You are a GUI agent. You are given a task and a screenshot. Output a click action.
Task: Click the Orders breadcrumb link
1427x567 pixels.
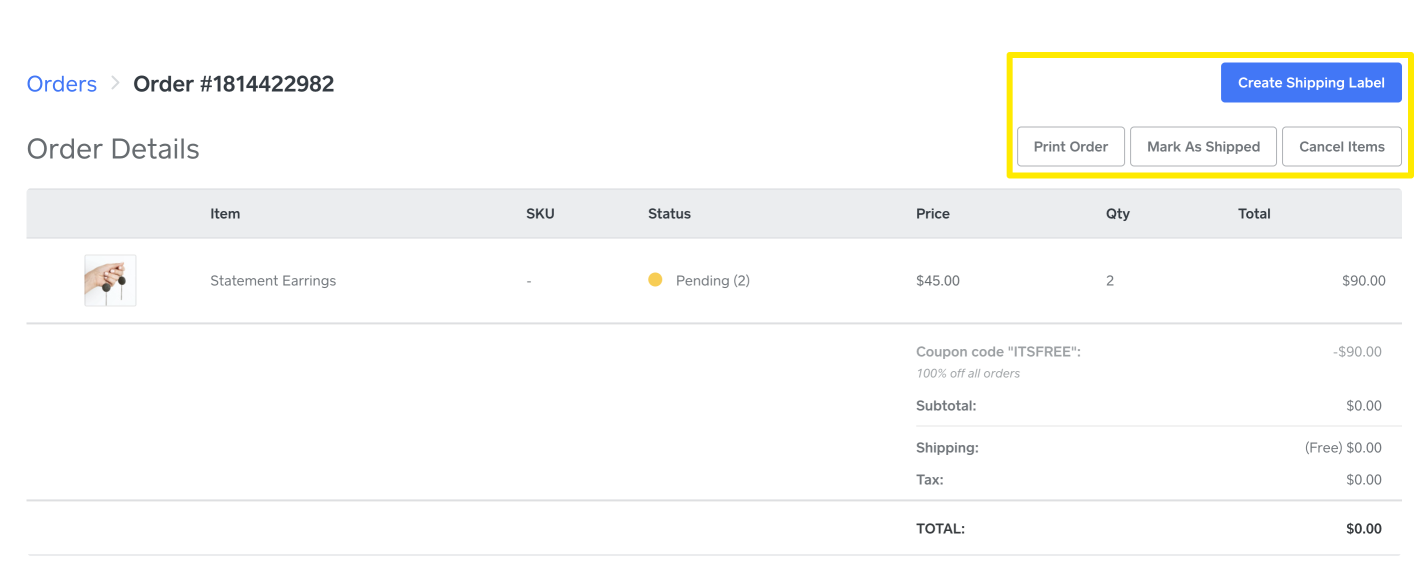62,84
